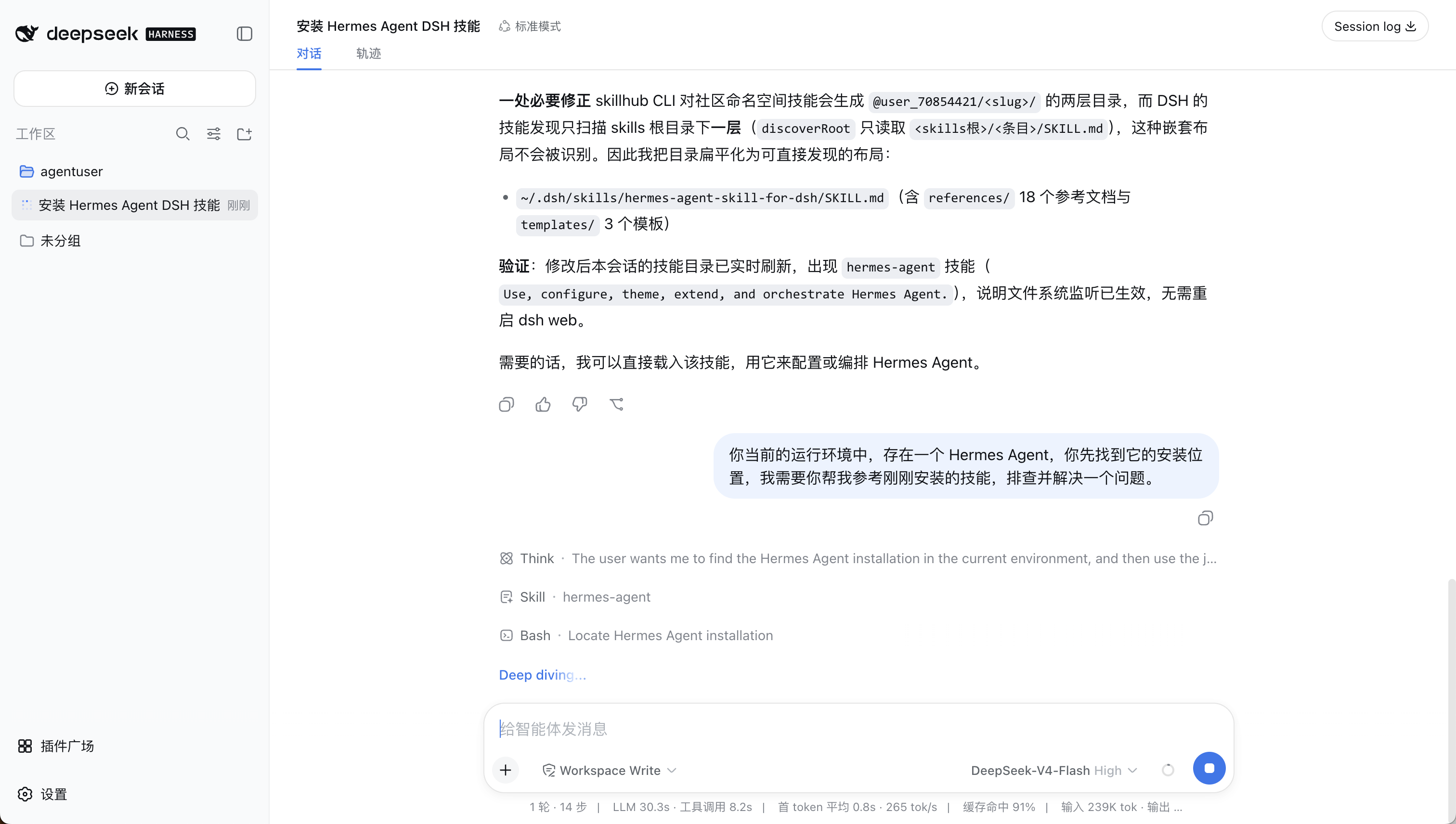Open DeepSeek-V4-Flash model selector
The image size is (1456, 824).
pyautogui.click(x=1054, y=770)
